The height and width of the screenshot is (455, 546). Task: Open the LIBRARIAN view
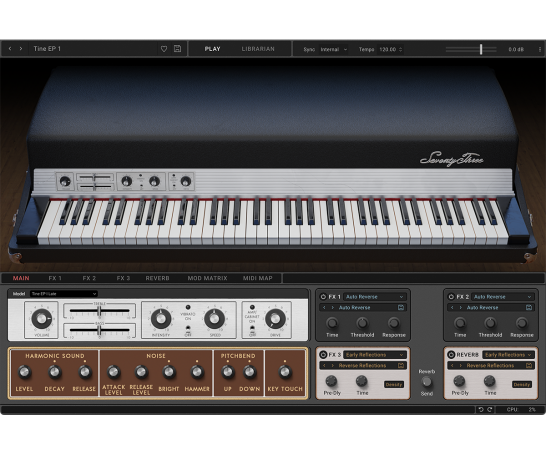pos(258,49)
